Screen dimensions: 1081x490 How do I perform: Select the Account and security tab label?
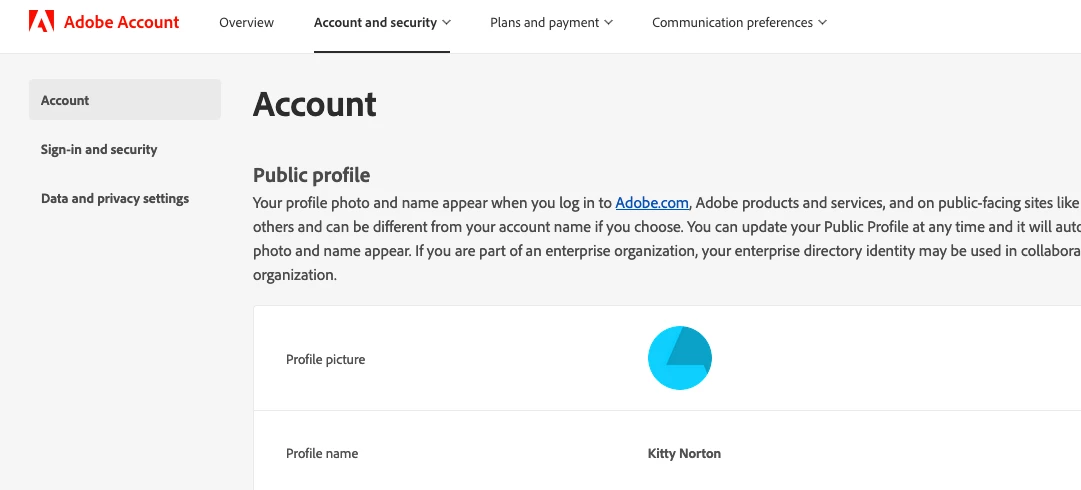tap(375, 23)
